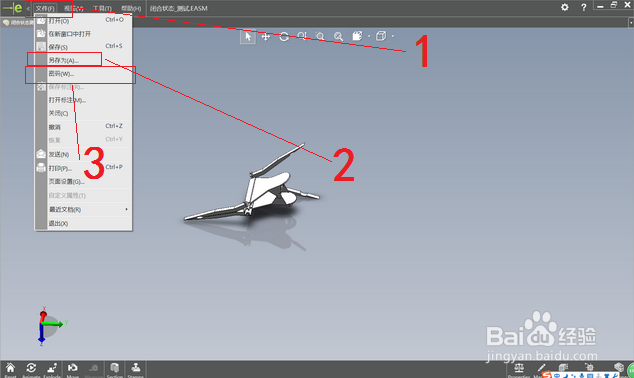Click the Sogou input method icon
Image resolution: width=634 pixels, height=378 pixels.
click(546, 375)
